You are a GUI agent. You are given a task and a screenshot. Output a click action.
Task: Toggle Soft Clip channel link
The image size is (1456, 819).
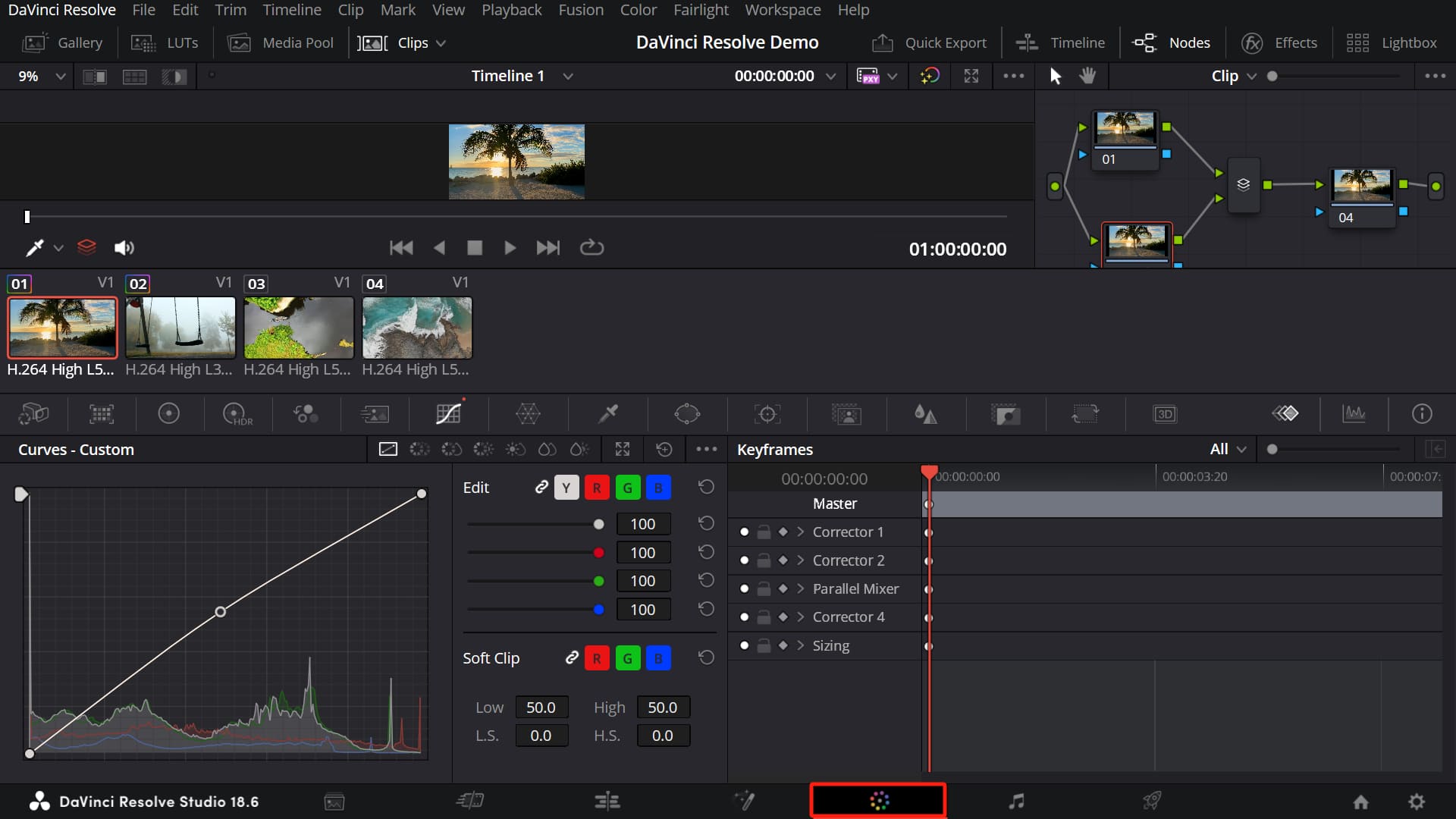(x=572, y=657)
